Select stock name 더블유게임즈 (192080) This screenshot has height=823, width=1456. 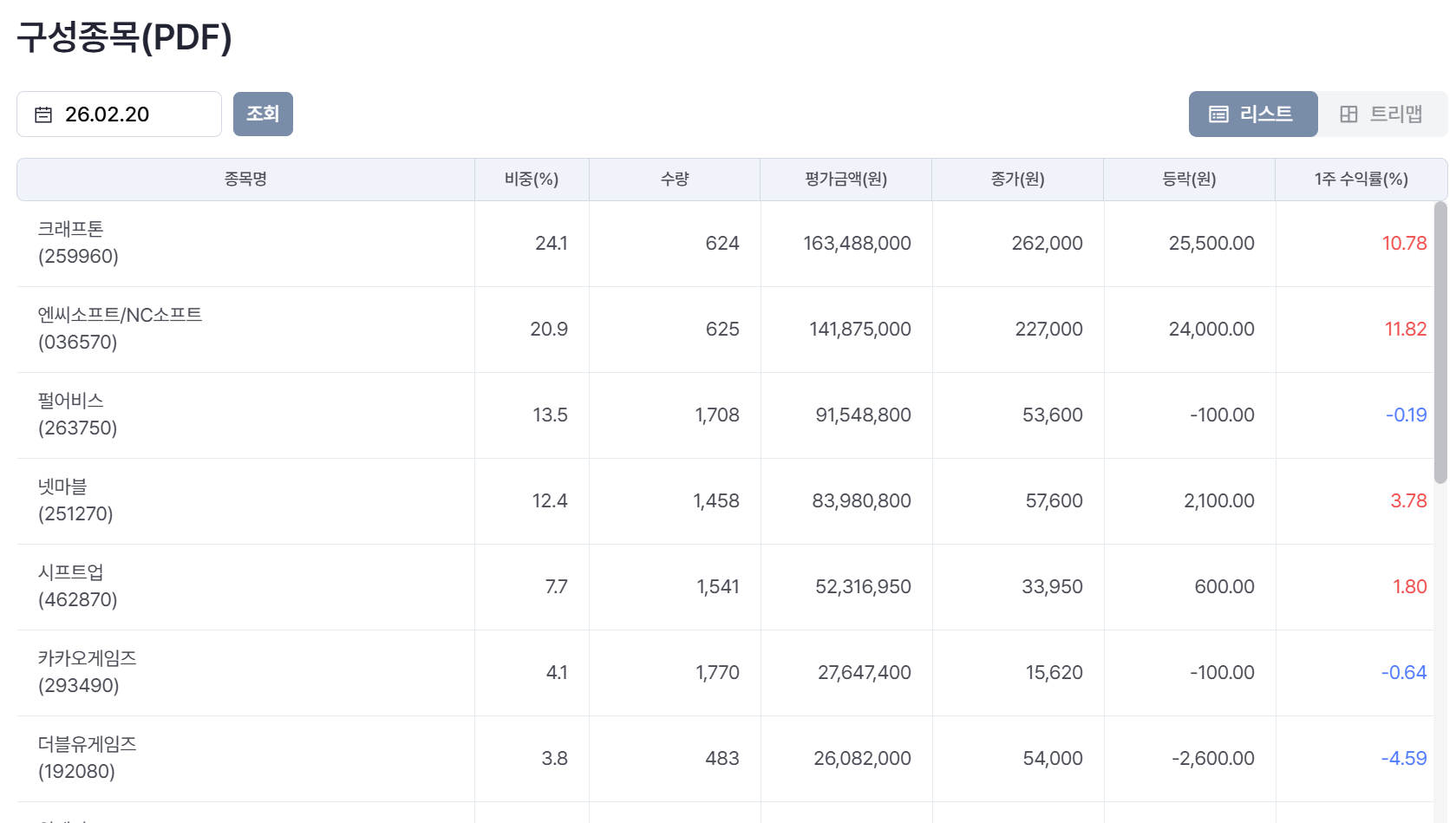click(x=87, y=758)
